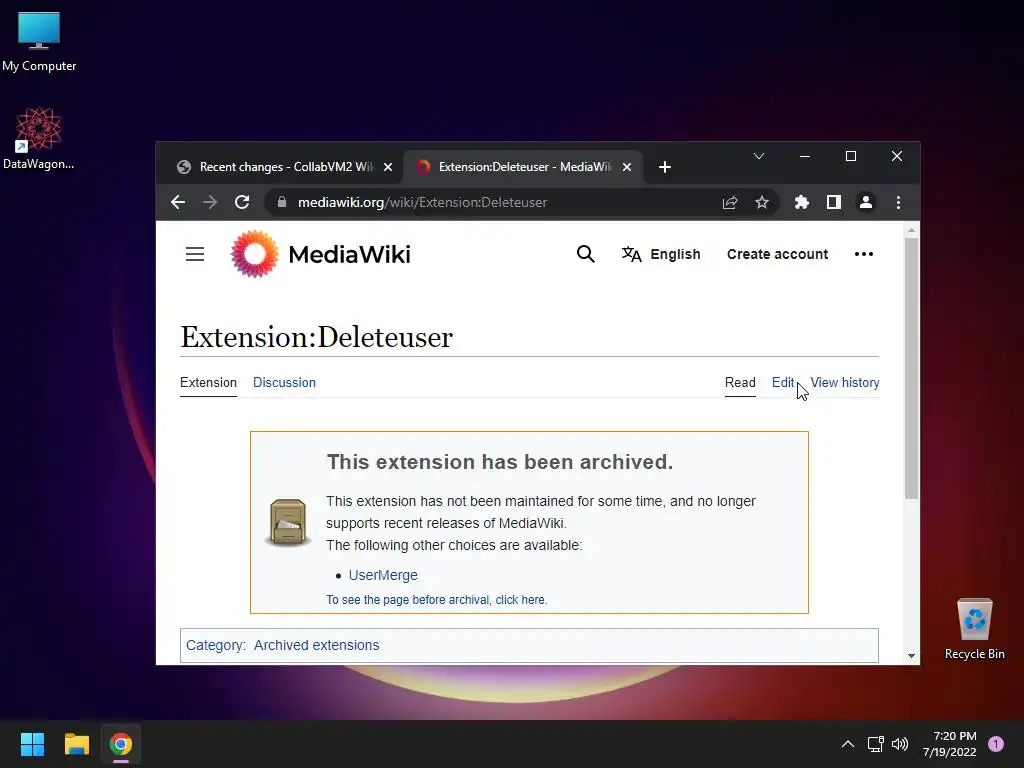Open File Explorer from the taskbar

(x=76, y=744)
